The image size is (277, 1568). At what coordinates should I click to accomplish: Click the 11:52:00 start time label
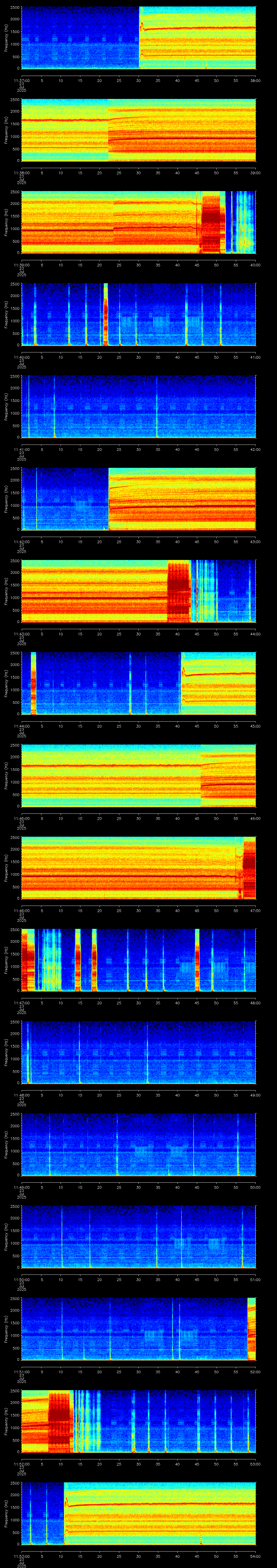pos(21,1464)
